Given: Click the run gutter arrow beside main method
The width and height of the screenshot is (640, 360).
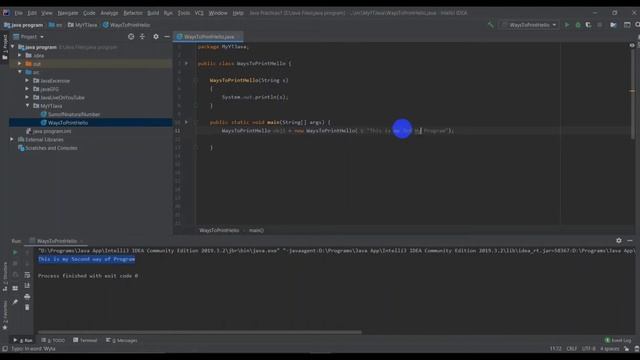Looking at the screenshot, I should coord(187,122).
